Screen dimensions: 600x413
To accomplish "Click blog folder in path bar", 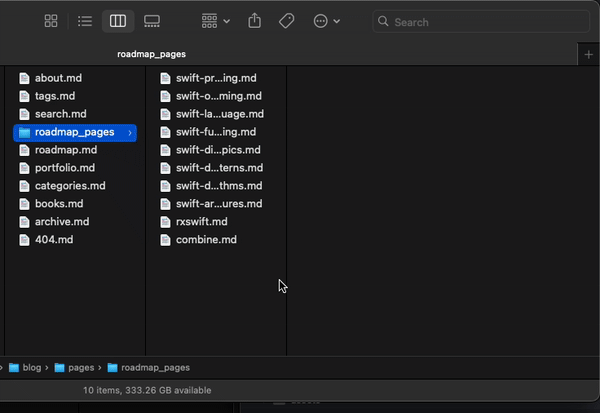I will pos(29,368).
